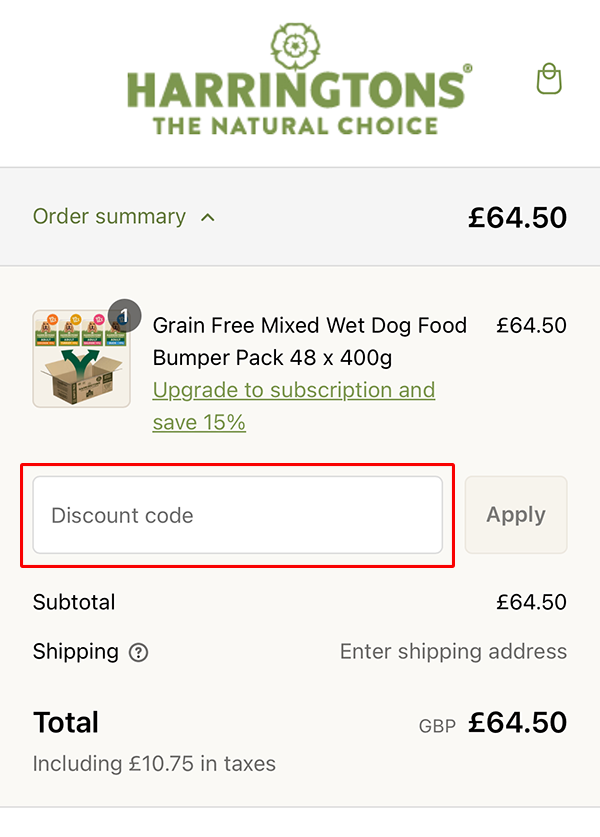This screenshot has width=600, height=837.
Task: Click the Harringtons wordmark logo
Action: tap(299, 90)
